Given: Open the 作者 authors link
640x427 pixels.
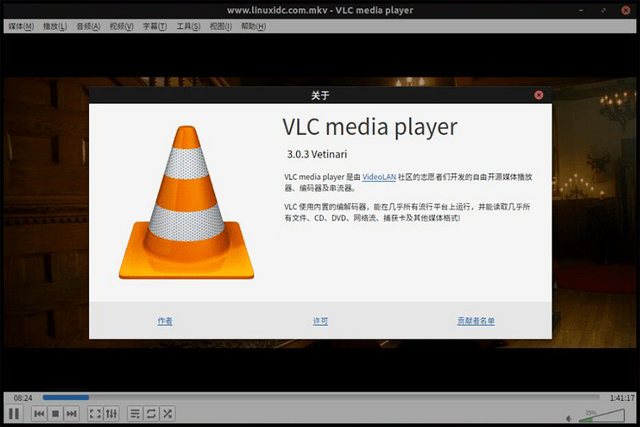Looking at the screenshot, I should tap(165, 321).
